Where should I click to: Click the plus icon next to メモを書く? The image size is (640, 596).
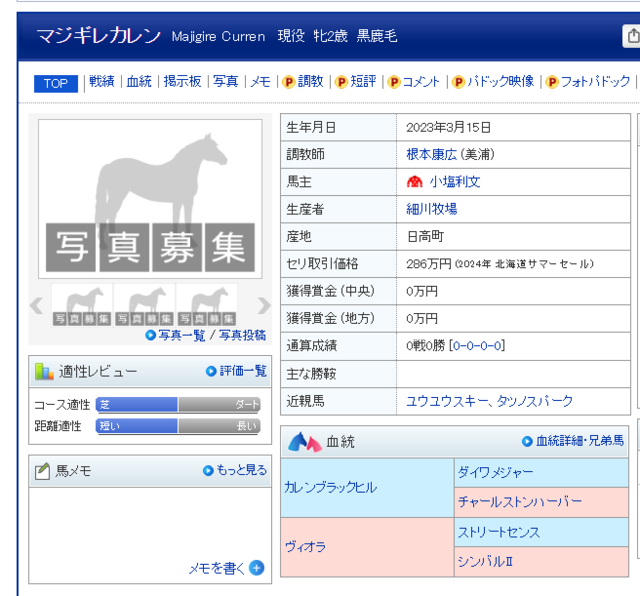pyautogui.click(x=257, y=568)
